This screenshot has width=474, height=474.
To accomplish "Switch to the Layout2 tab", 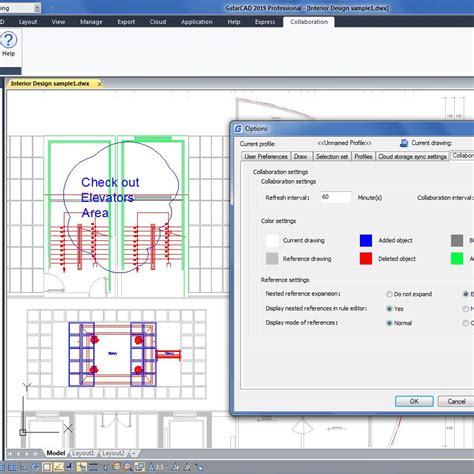I will point(113,453).
